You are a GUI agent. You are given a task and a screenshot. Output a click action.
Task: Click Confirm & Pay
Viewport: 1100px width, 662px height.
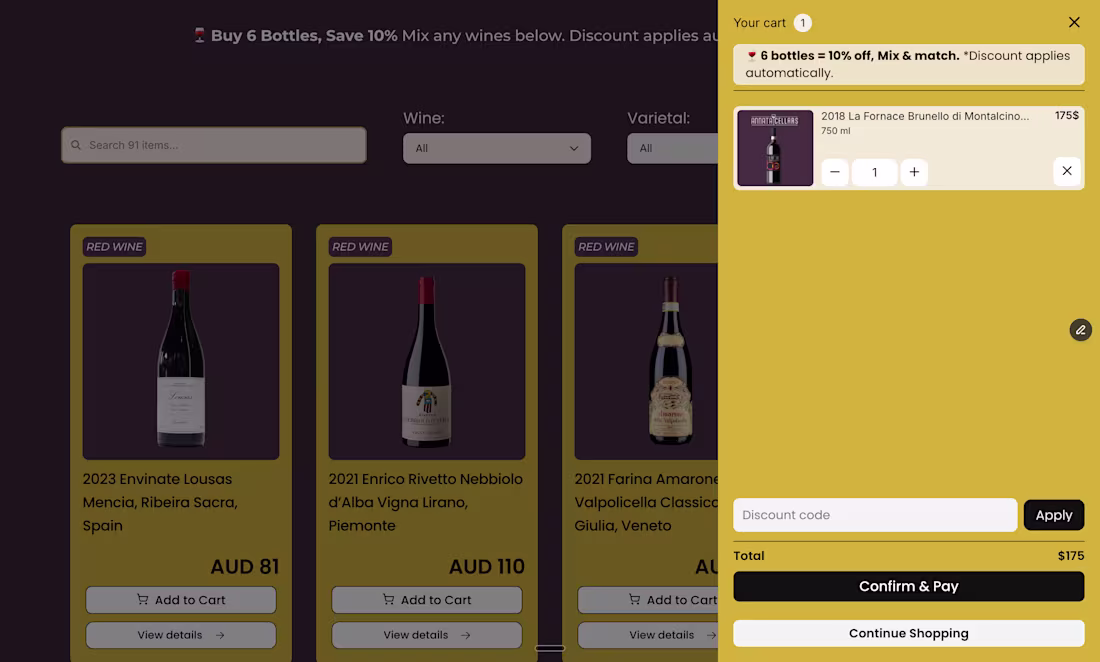coord(908,586)
